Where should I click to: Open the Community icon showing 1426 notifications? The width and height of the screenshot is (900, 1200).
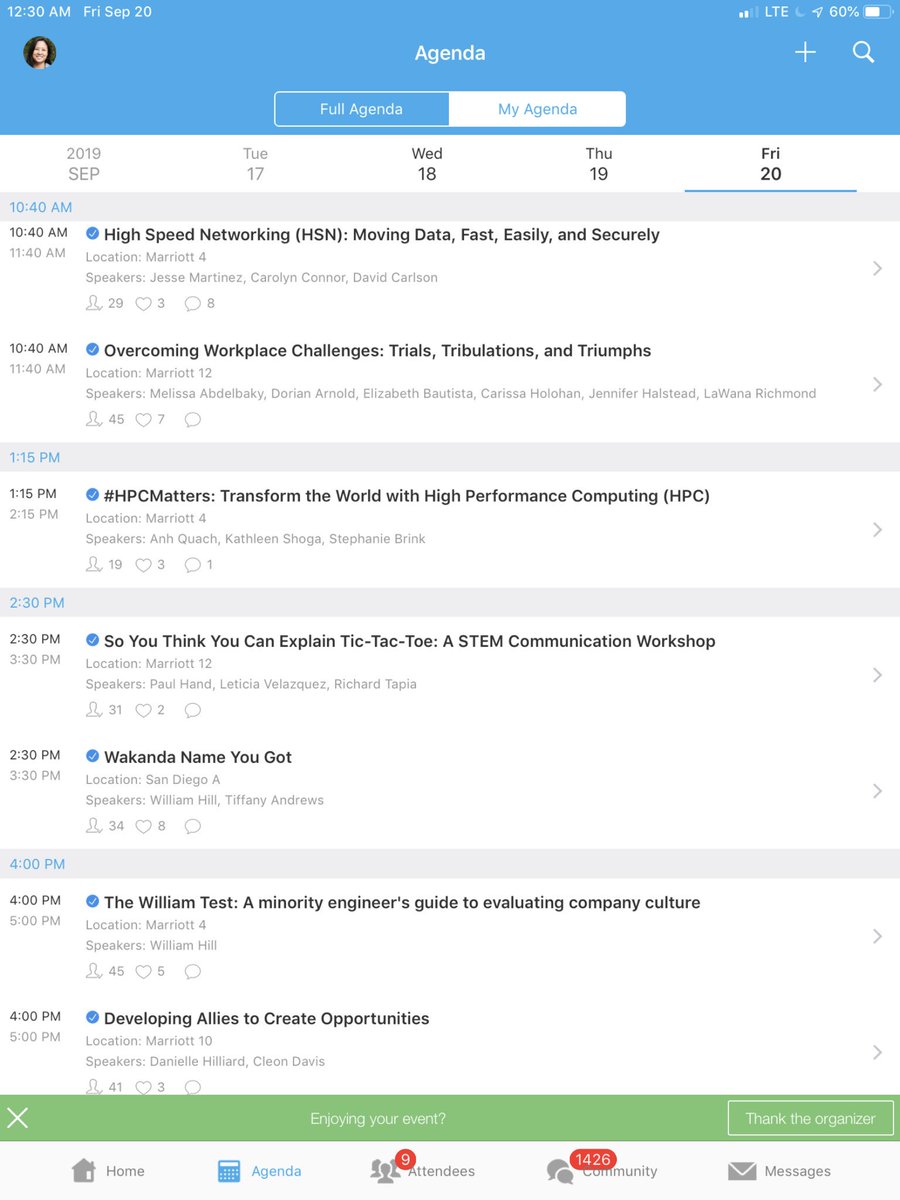click(560, 1170)
